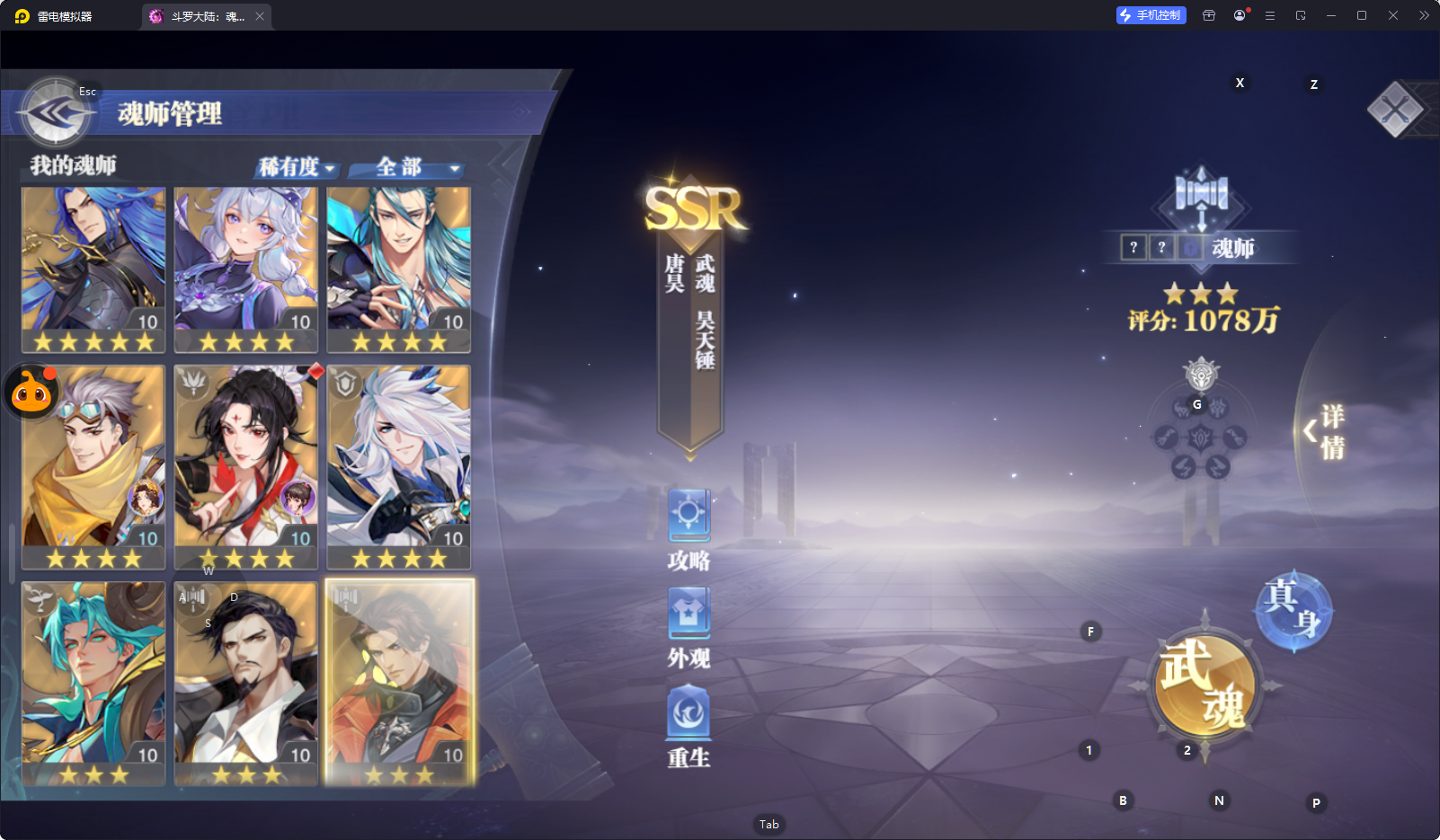Click the LDPlayer window resize-mode icon
Screen dimensions: 1440x840
(x=1301, y=15)
